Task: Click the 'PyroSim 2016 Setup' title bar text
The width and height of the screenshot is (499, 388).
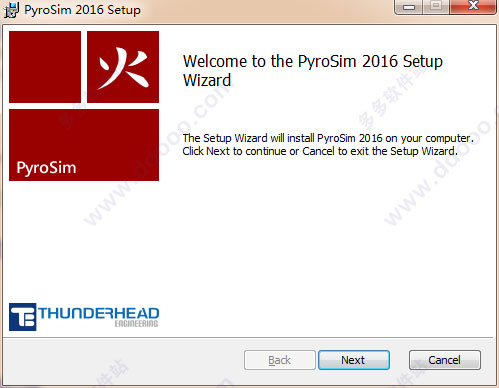Action: pyautogui.click(x=82, y=10)
